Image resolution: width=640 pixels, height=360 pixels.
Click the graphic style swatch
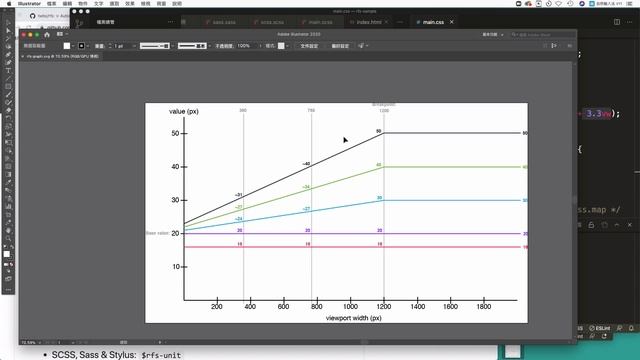pos(281,46)
